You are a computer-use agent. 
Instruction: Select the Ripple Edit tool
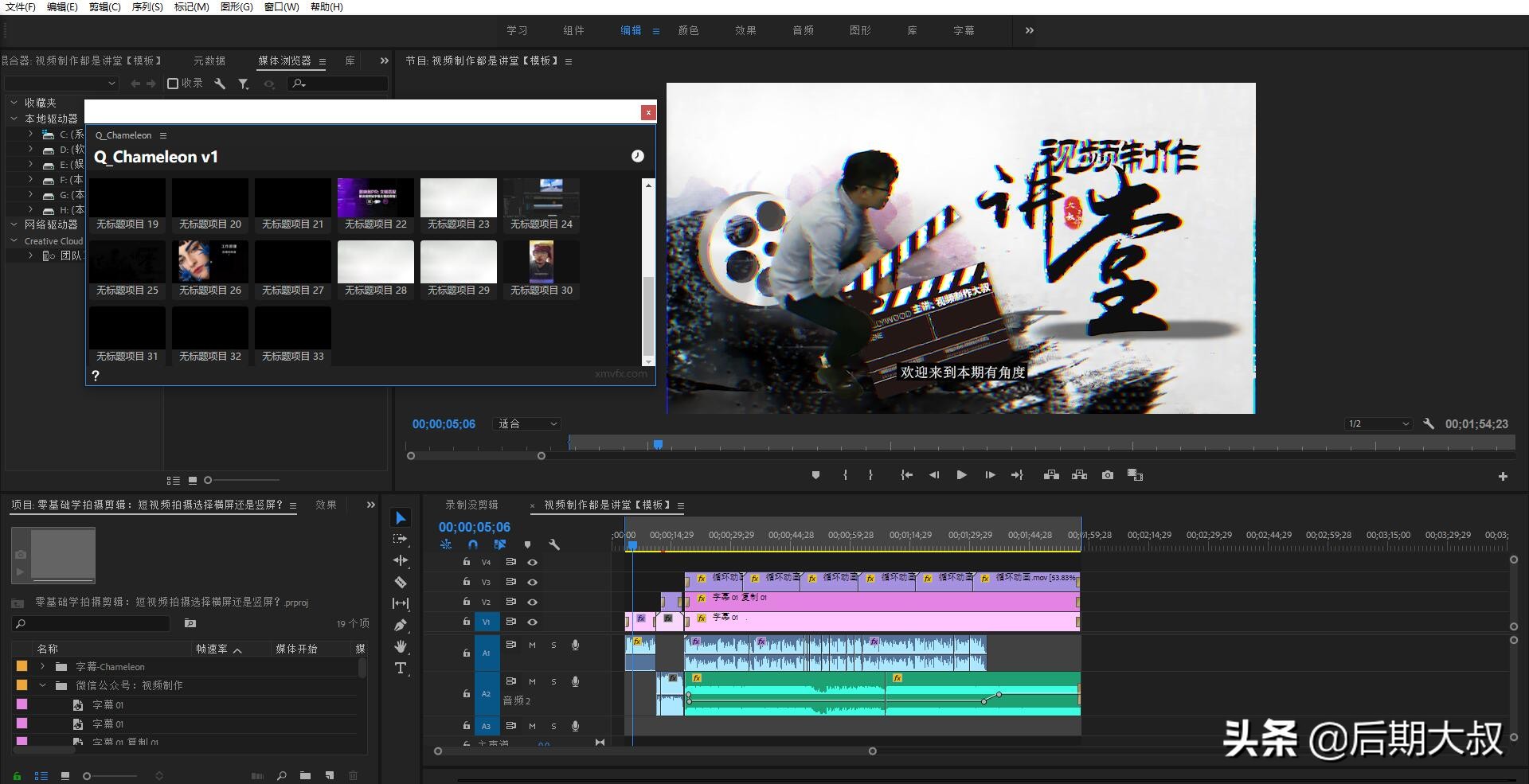(401, 560)
